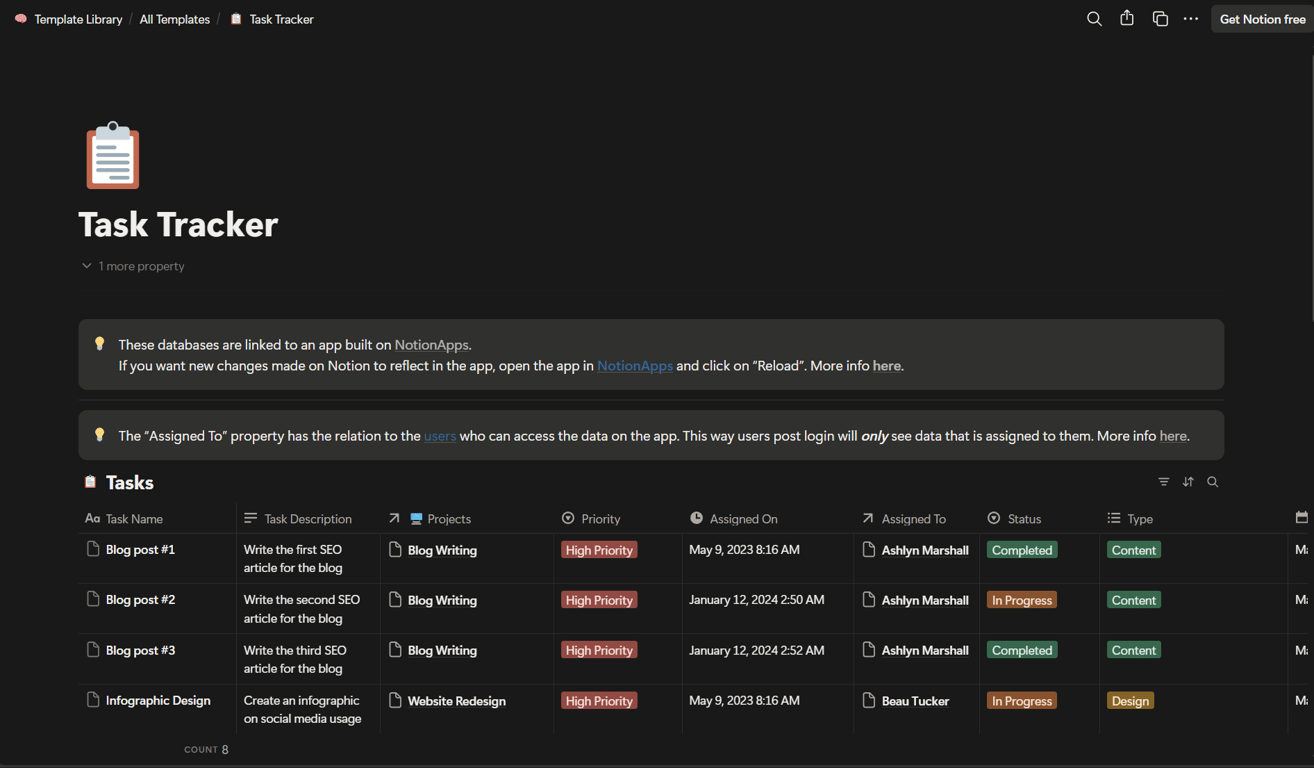Click the clipboard page icon above title

click(113, 156)
